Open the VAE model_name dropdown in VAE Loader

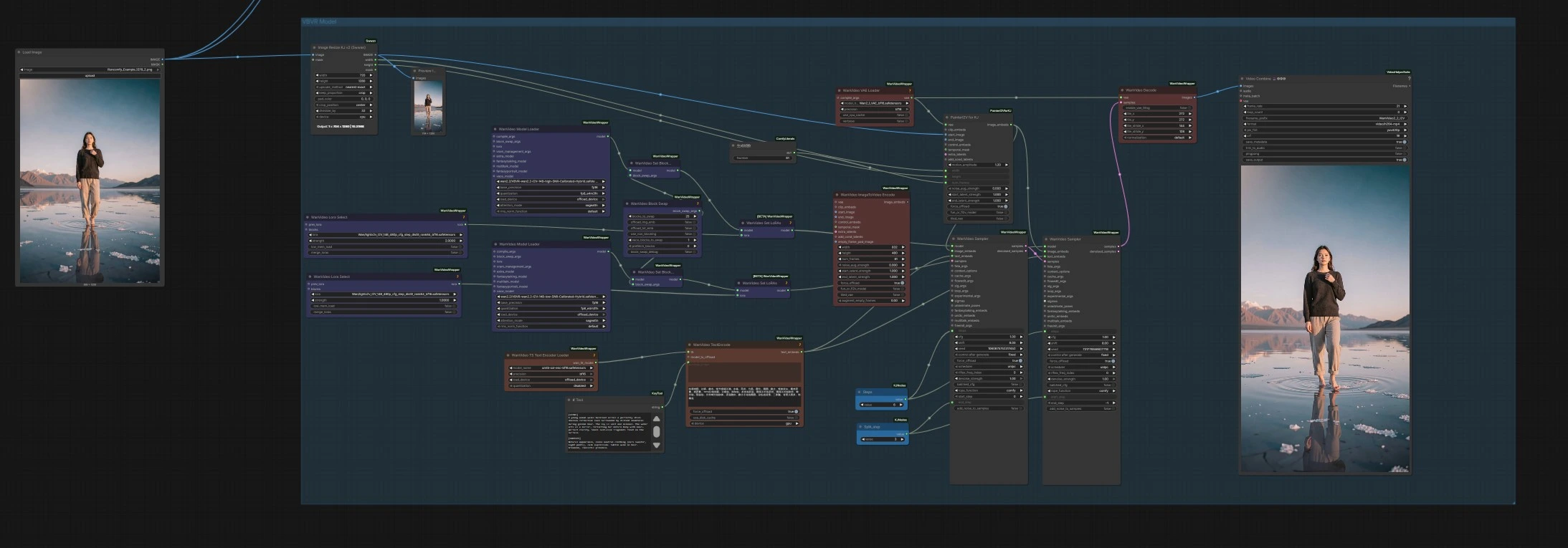coord(875,103)
